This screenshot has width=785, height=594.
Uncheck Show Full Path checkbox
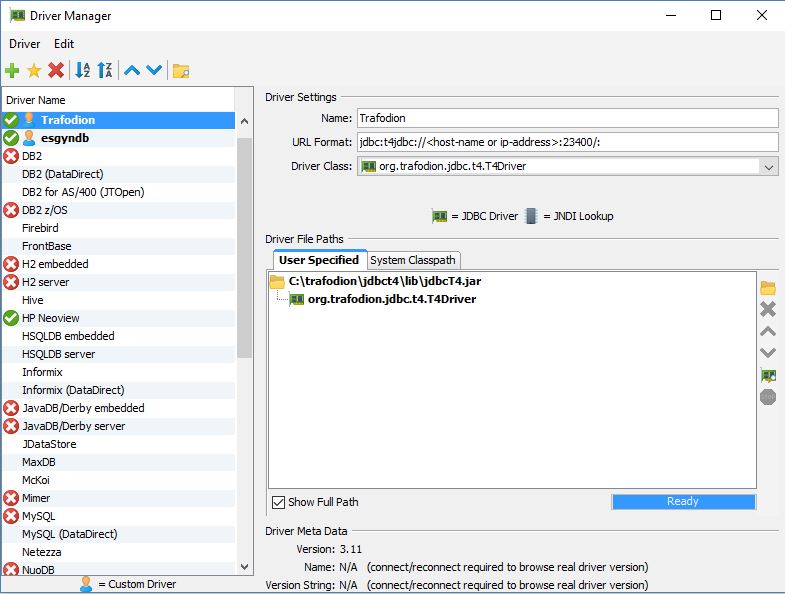pos(279,502)
